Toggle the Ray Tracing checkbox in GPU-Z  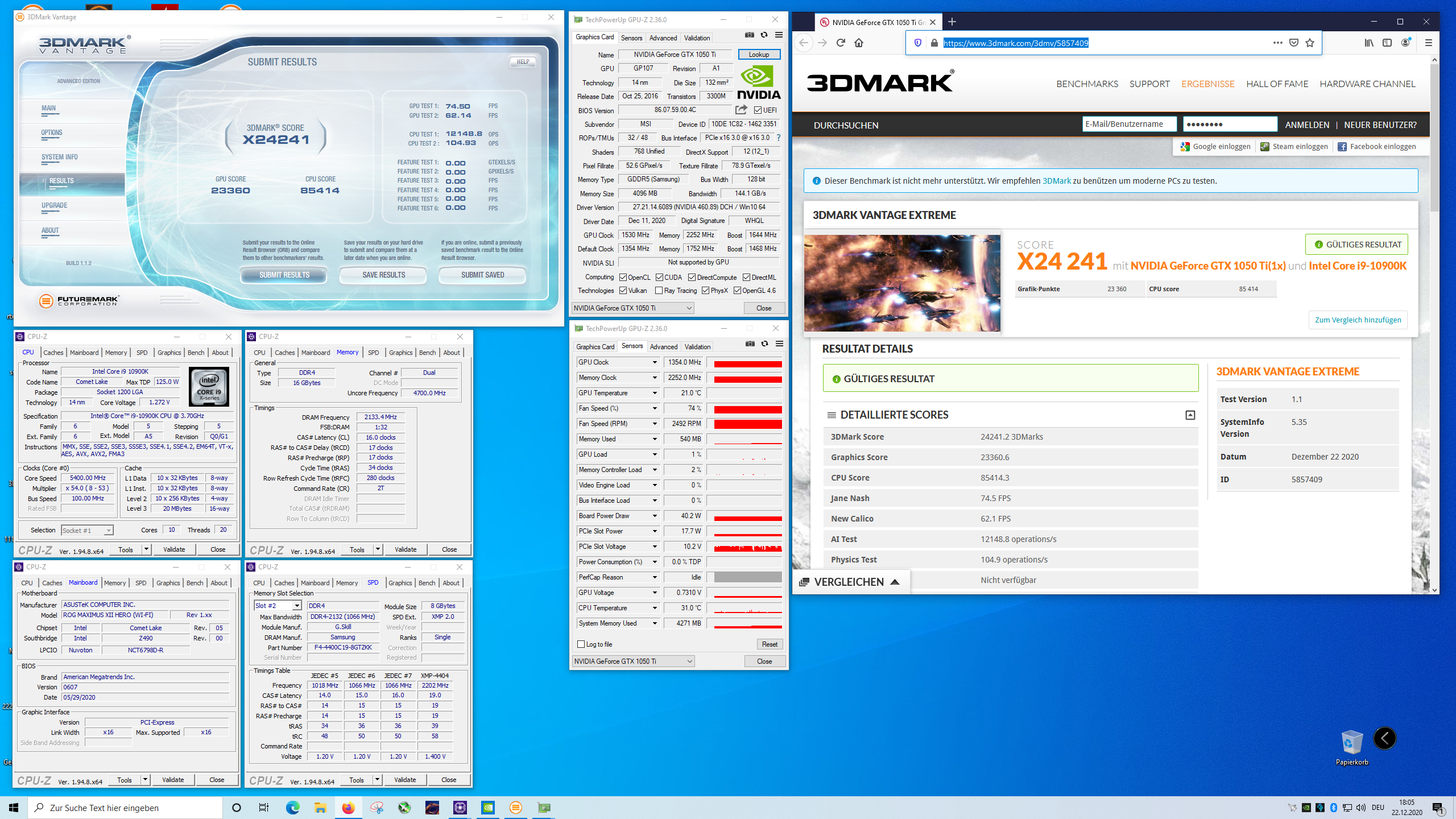pyautogui.click(x=659, y=291)
